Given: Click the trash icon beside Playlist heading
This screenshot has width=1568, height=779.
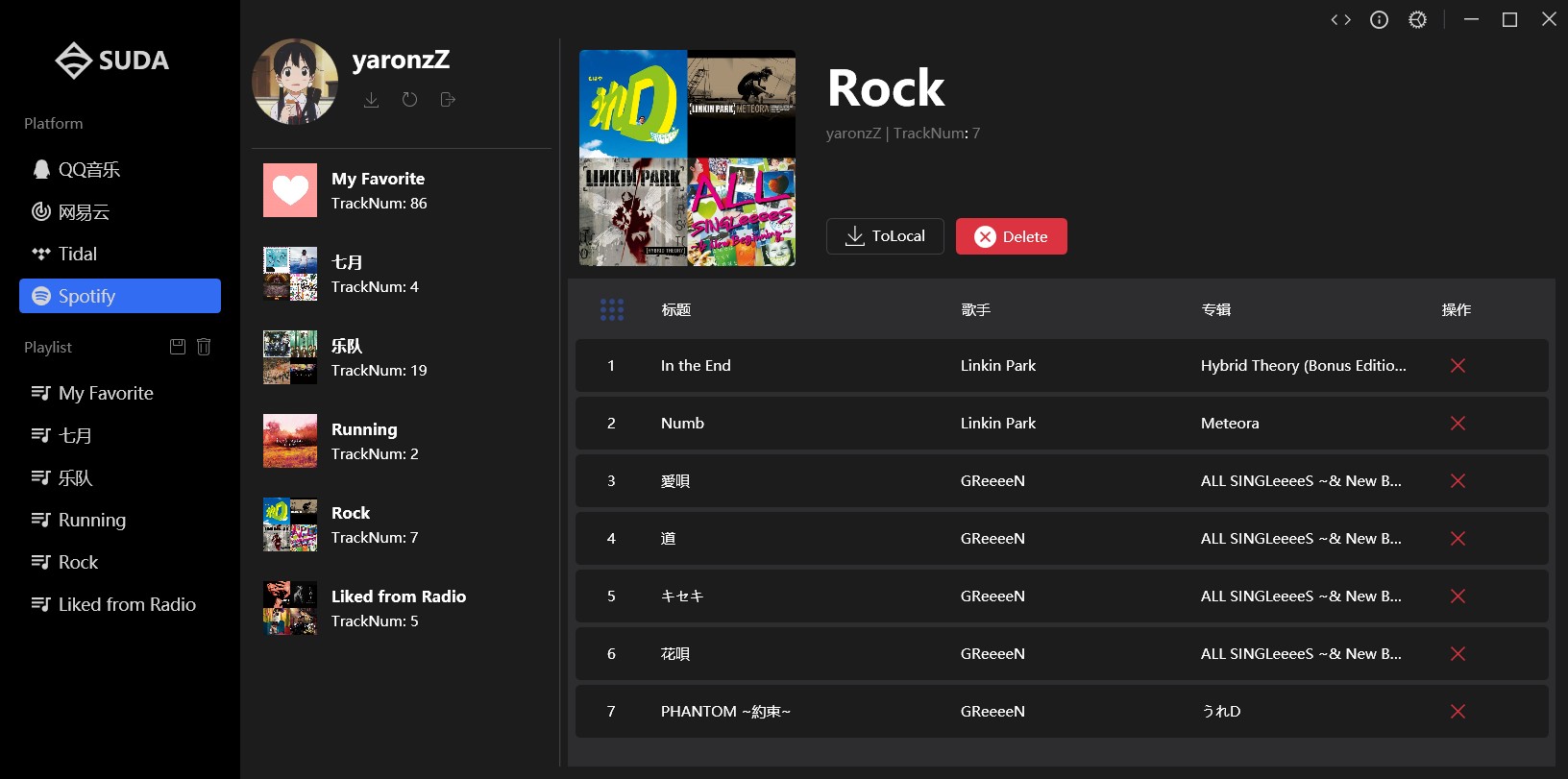Looking at the screenshot, I should click(204, 347).
